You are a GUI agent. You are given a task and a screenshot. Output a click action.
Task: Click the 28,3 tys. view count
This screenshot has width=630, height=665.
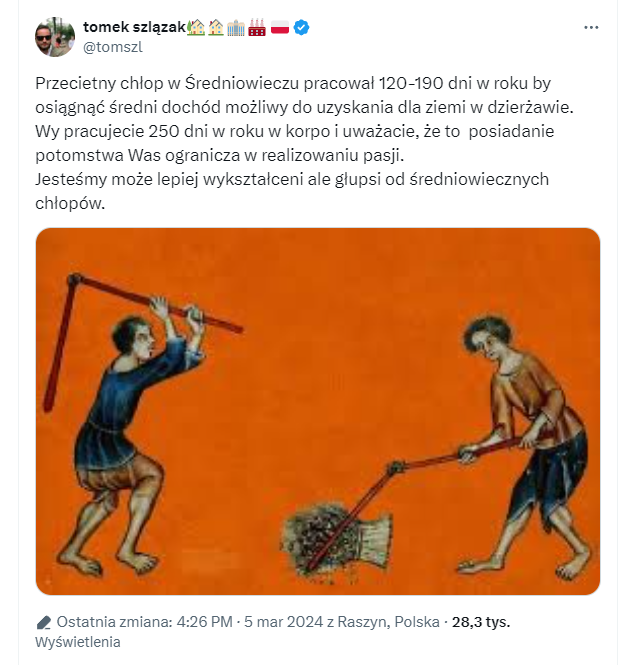pos(481,622)
